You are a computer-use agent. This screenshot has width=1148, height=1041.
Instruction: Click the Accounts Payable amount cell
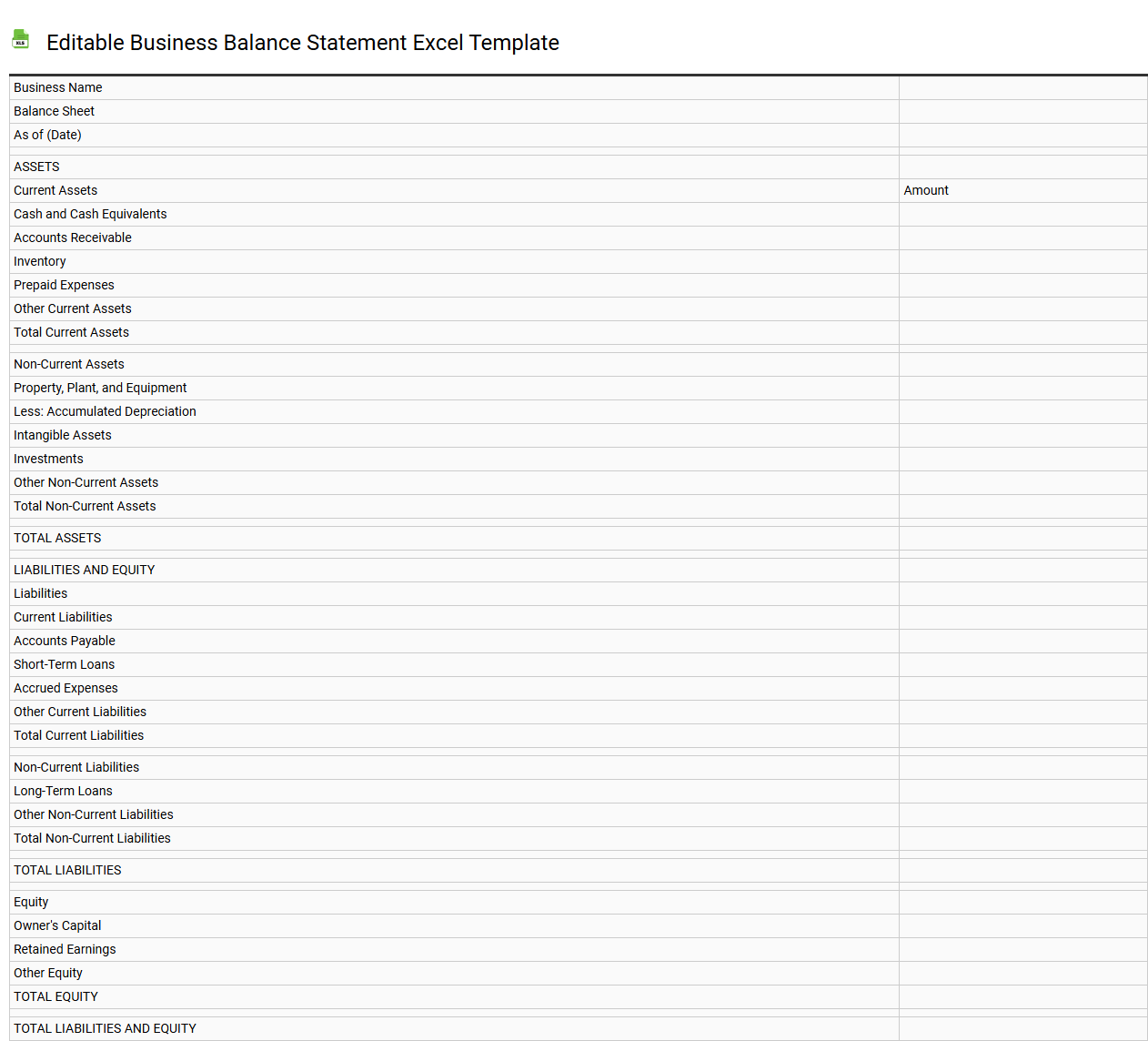tap(1022, 641)
